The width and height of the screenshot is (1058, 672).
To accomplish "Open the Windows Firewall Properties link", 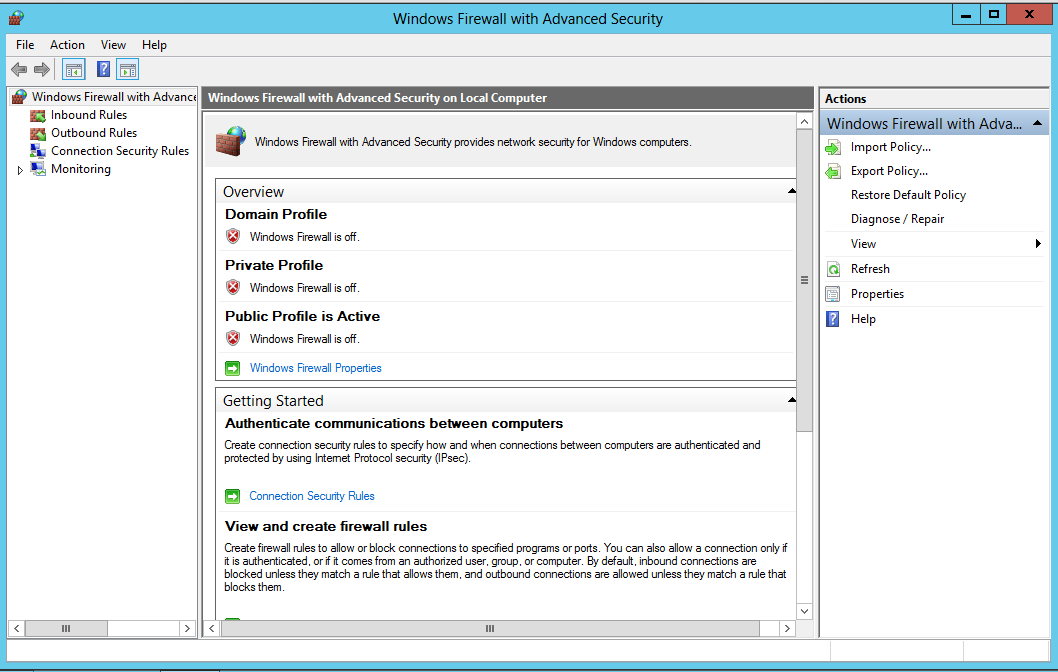I will pos(316,368).
